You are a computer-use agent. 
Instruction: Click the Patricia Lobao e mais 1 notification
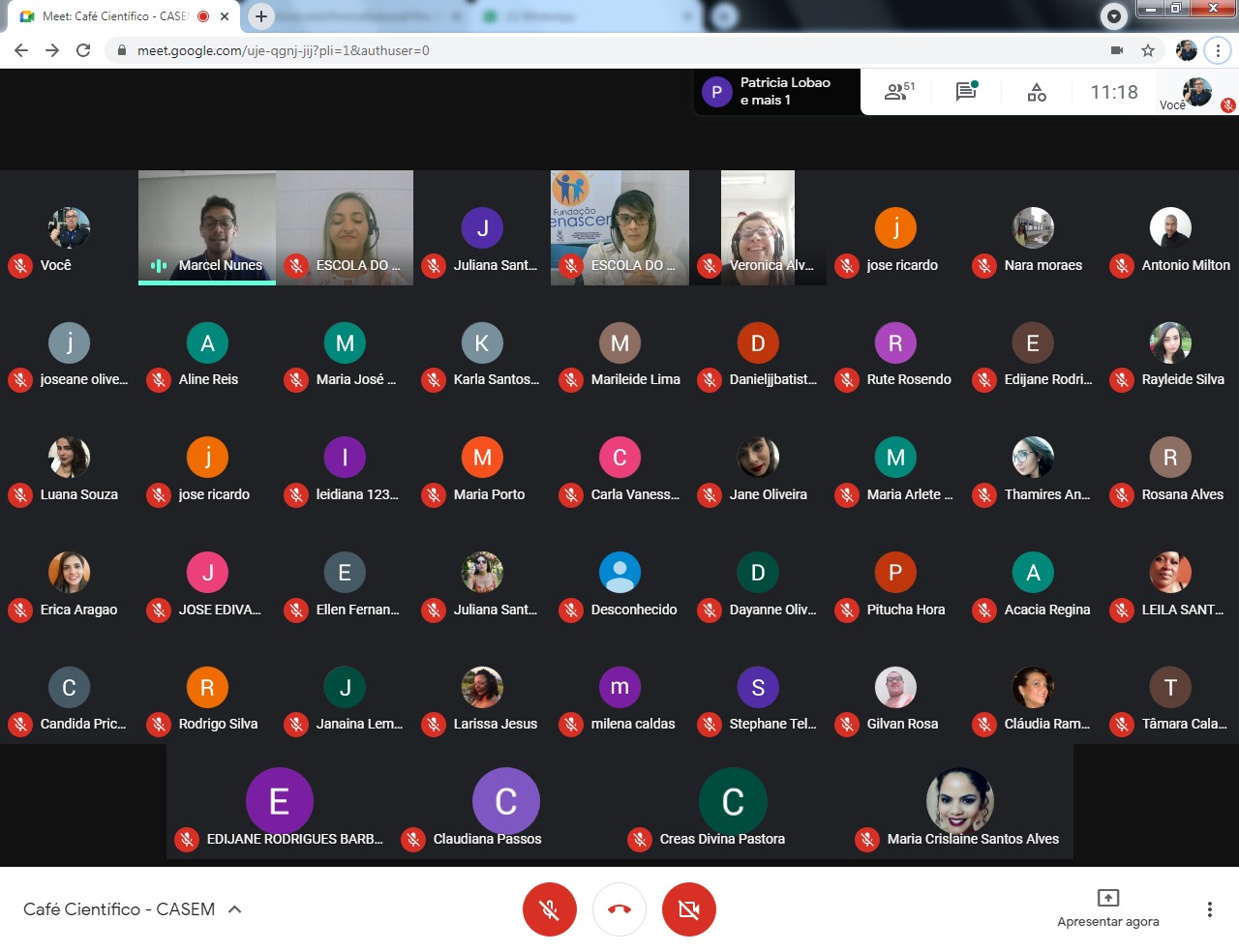776,92
